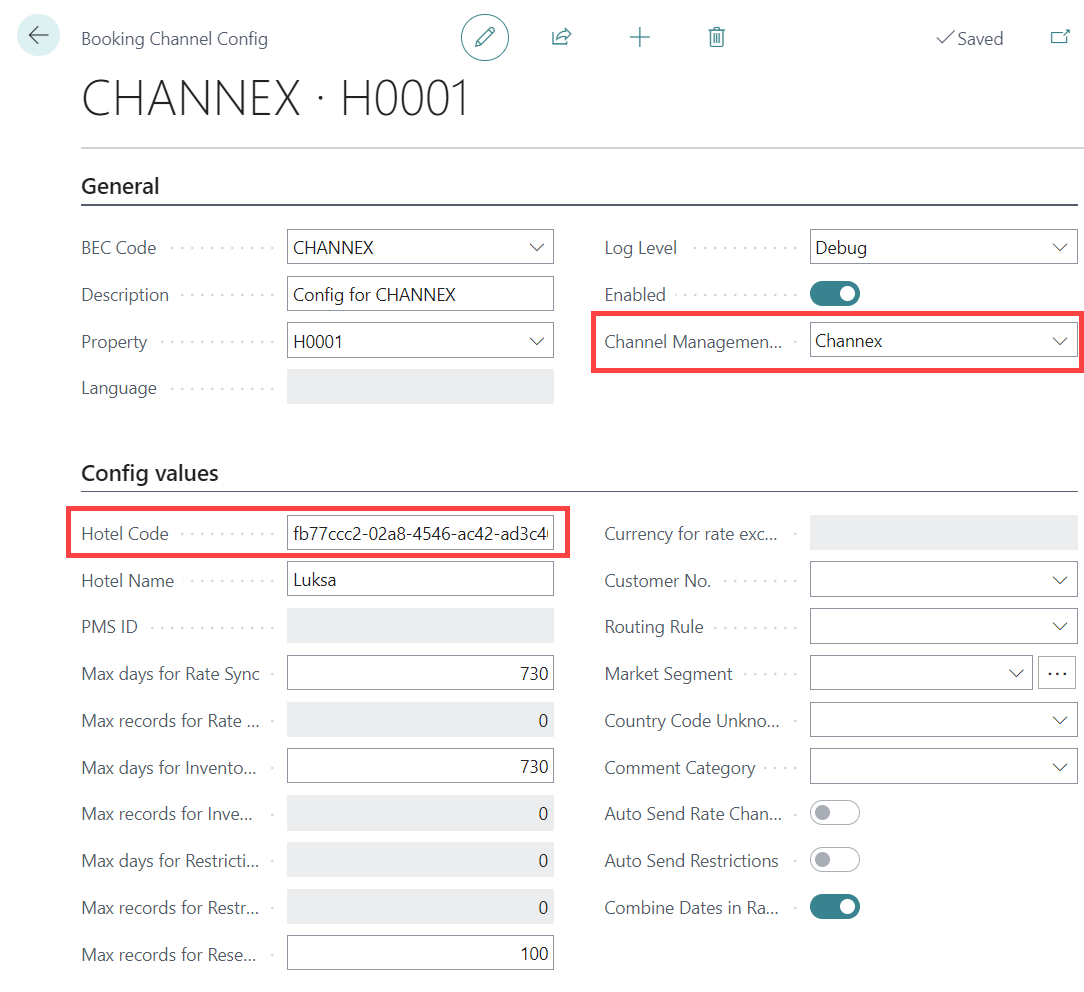Screen dimensions: 1084x992
Task: Open the Market Segment dropdown
Action: (1016, 673)
